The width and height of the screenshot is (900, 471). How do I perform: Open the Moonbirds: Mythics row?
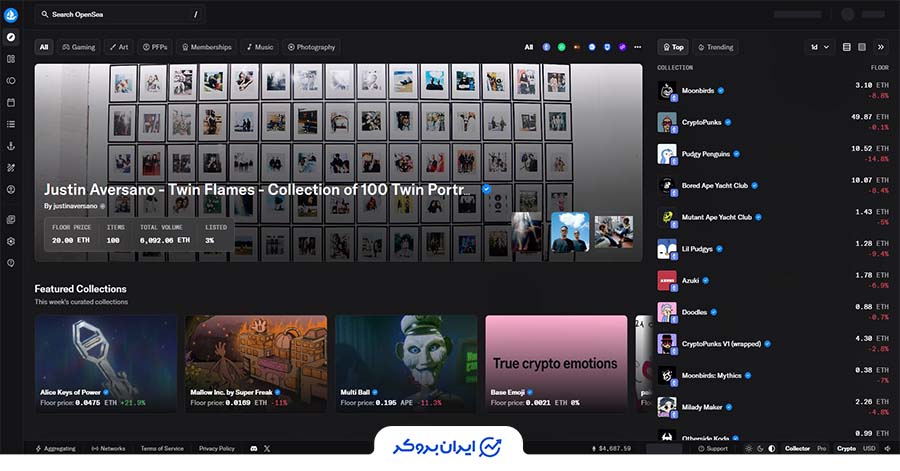click(773, 376)
